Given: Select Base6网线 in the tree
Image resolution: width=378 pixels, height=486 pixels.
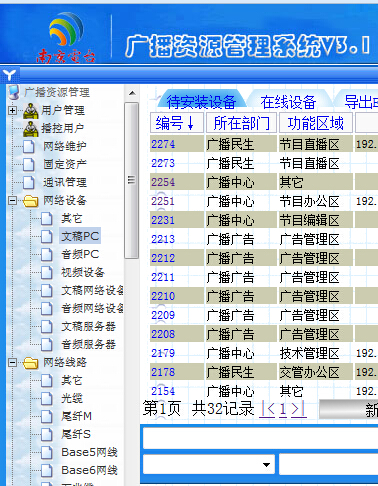Looking at the screenshot, I should (x=89, y=470).
